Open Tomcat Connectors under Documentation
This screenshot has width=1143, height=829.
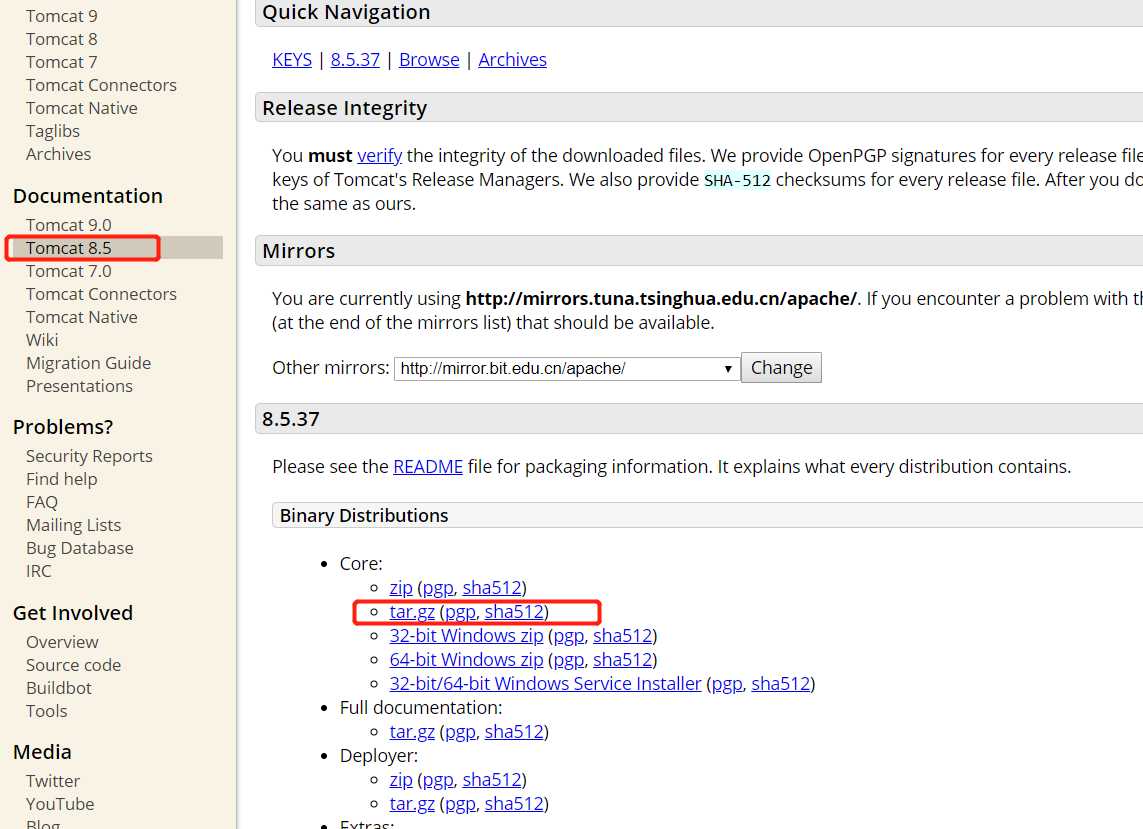tap(101, 294)
